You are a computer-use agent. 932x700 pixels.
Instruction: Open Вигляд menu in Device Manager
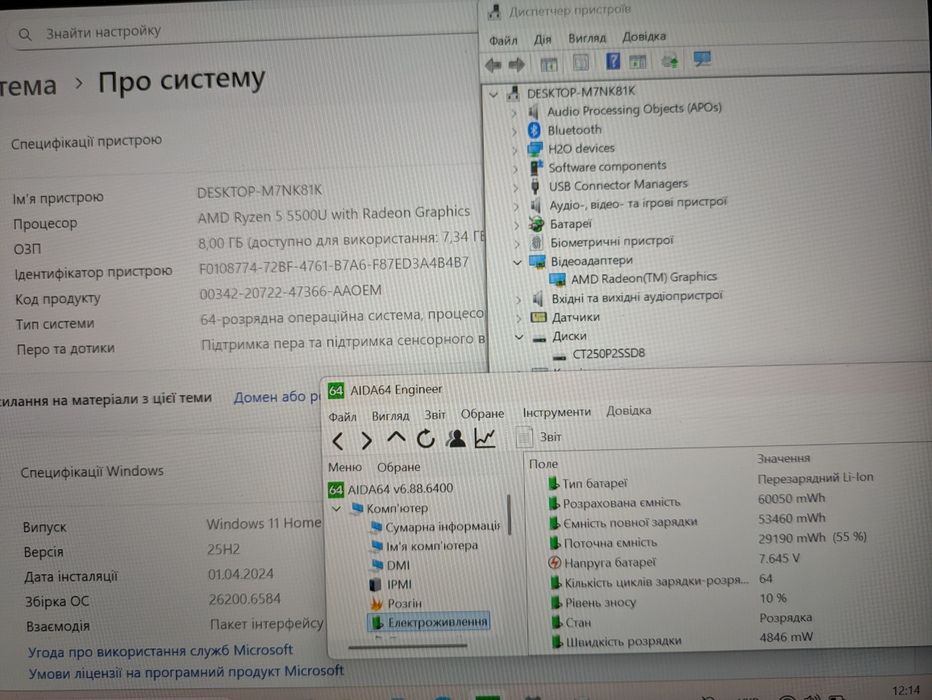click(587, 38)
